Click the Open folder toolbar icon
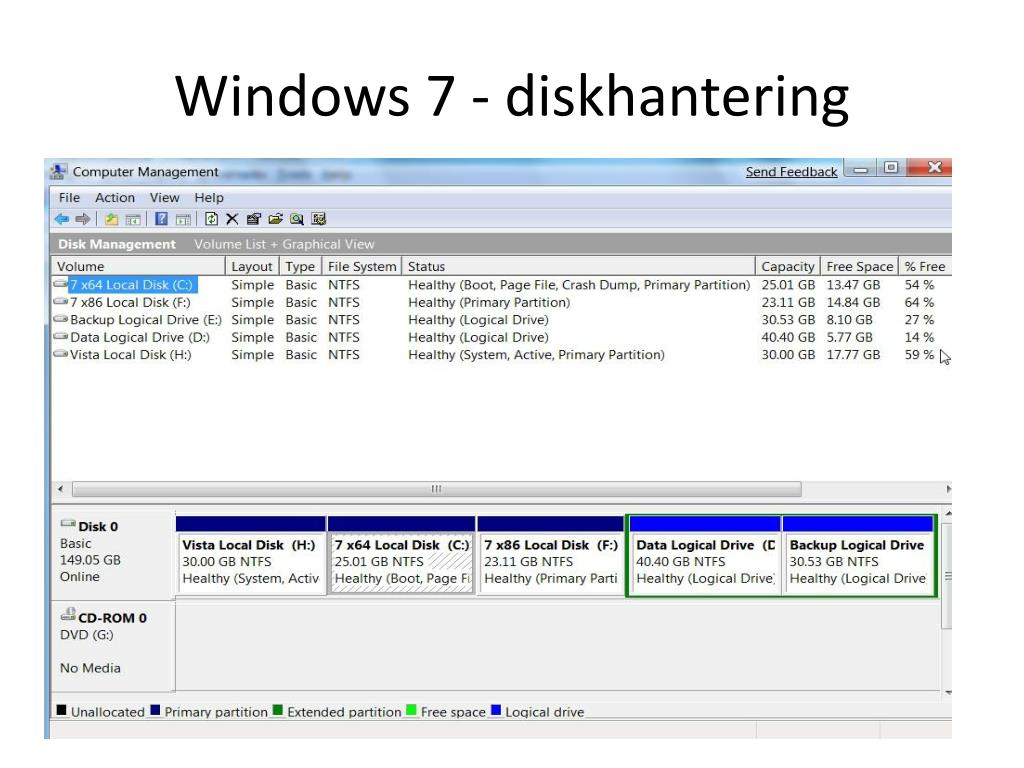The image size is (1024, 768). tap(276, 219)
